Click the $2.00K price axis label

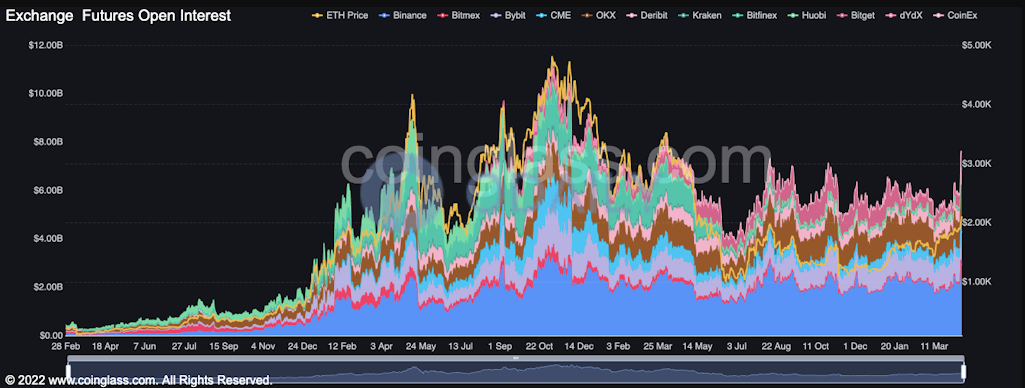[x=976, y=223]
